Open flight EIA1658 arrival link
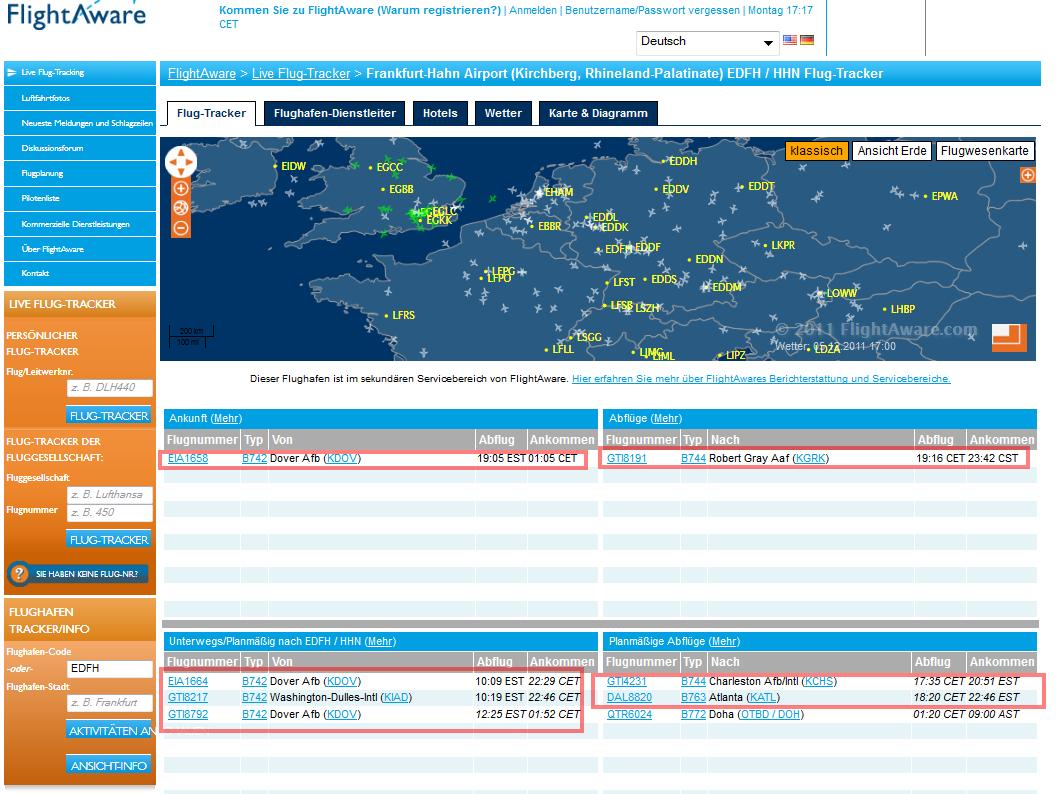Image resolution: width=1060 pixels, height=794 pixels. point(188,459)
